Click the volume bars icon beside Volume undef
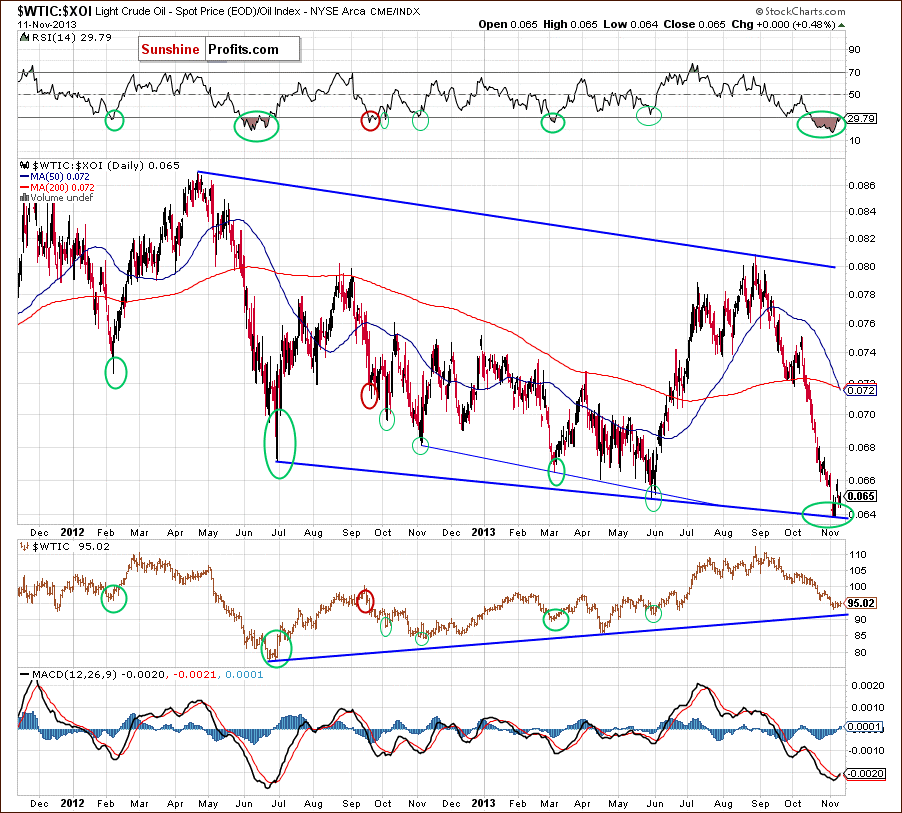902x813 pixels. click(x=25, y=197)
